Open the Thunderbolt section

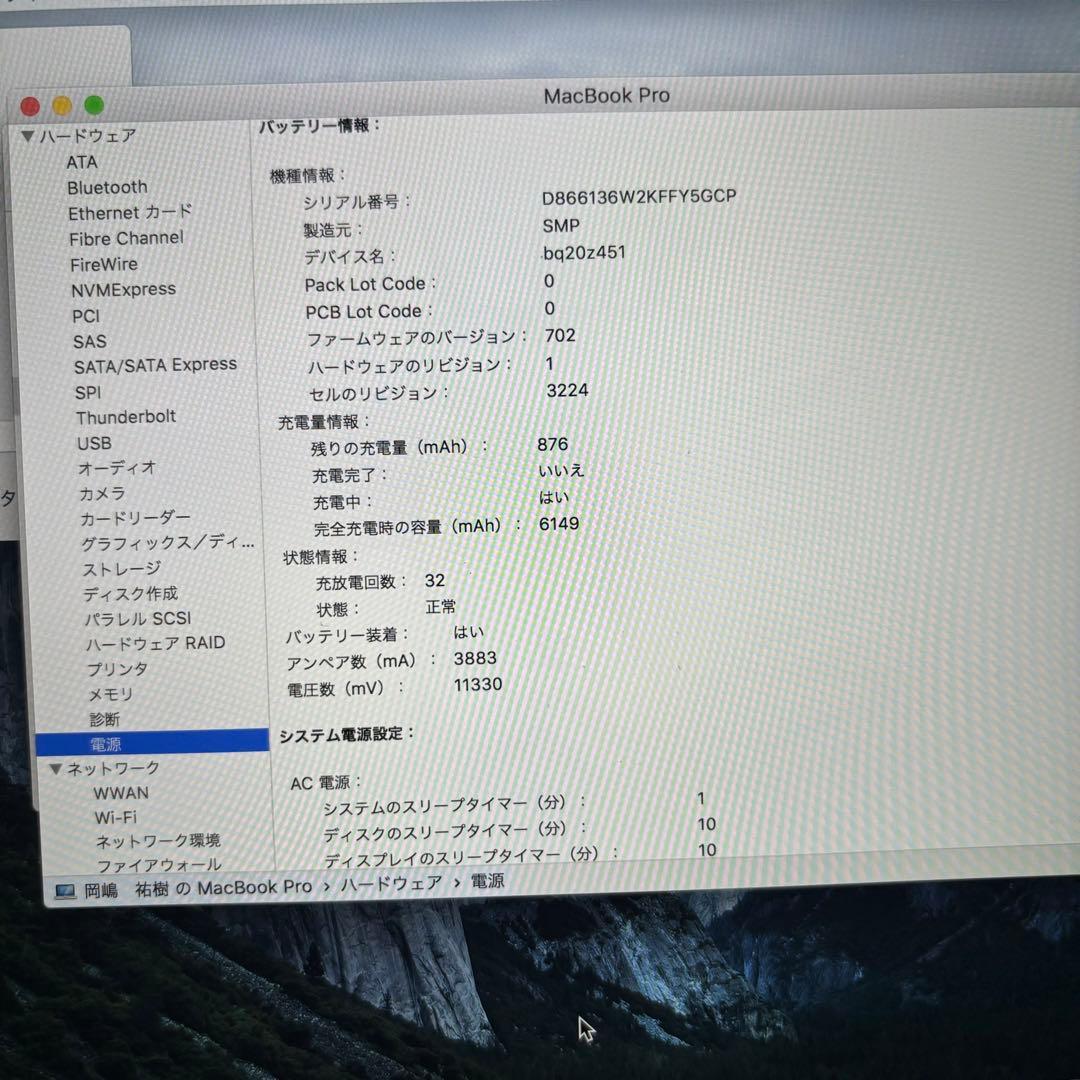click(125, 417)
